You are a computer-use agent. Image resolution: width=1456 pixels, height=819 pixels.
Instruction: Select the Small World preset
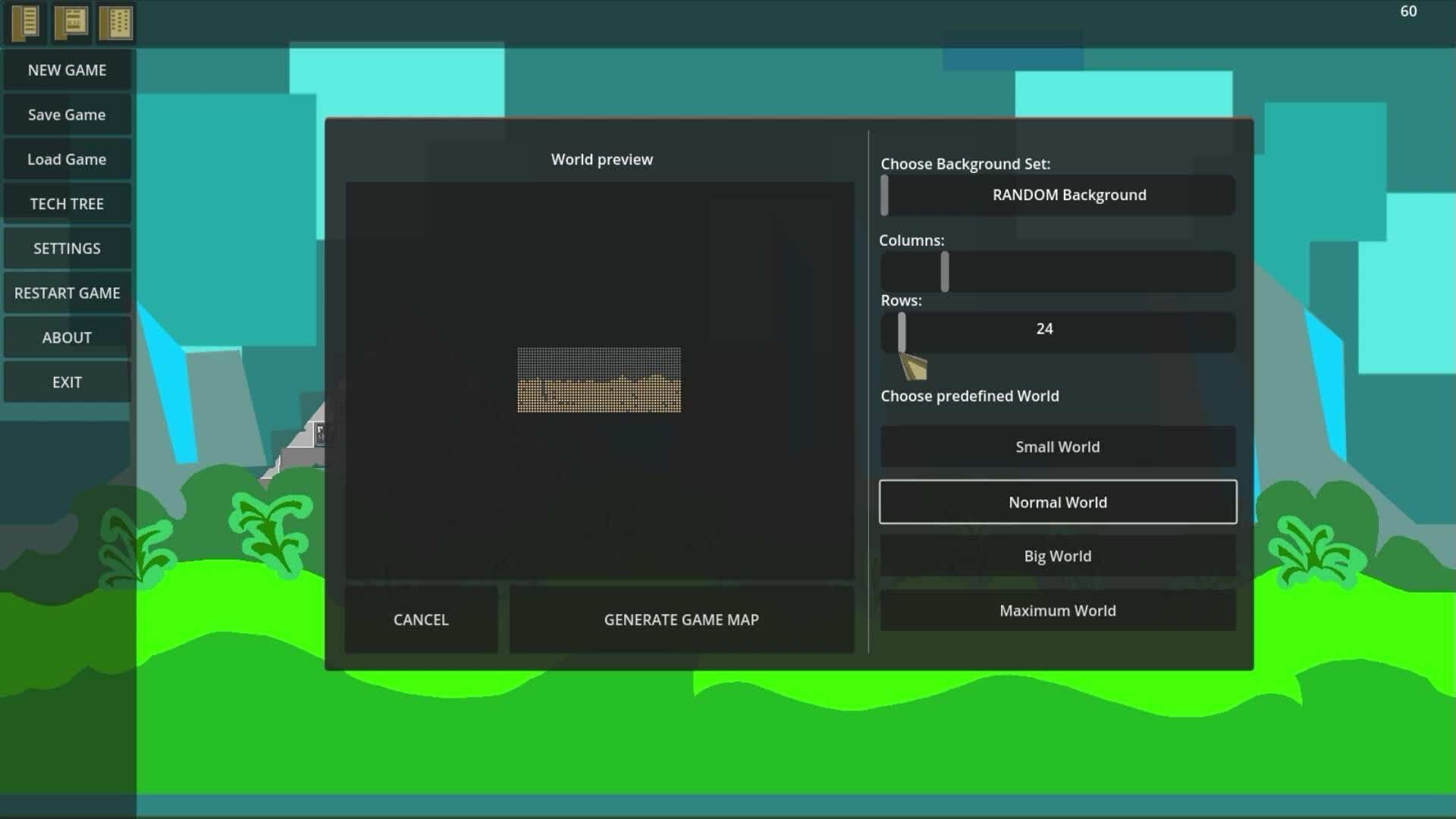click(x=1057, y=447)
